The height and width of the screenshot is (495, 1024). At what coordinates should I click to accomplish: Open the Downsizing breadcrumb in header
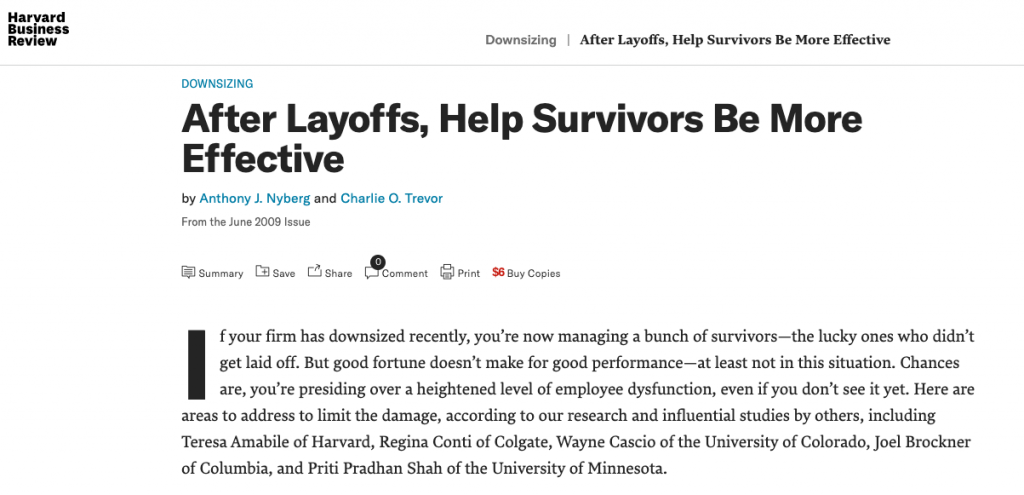520,40
